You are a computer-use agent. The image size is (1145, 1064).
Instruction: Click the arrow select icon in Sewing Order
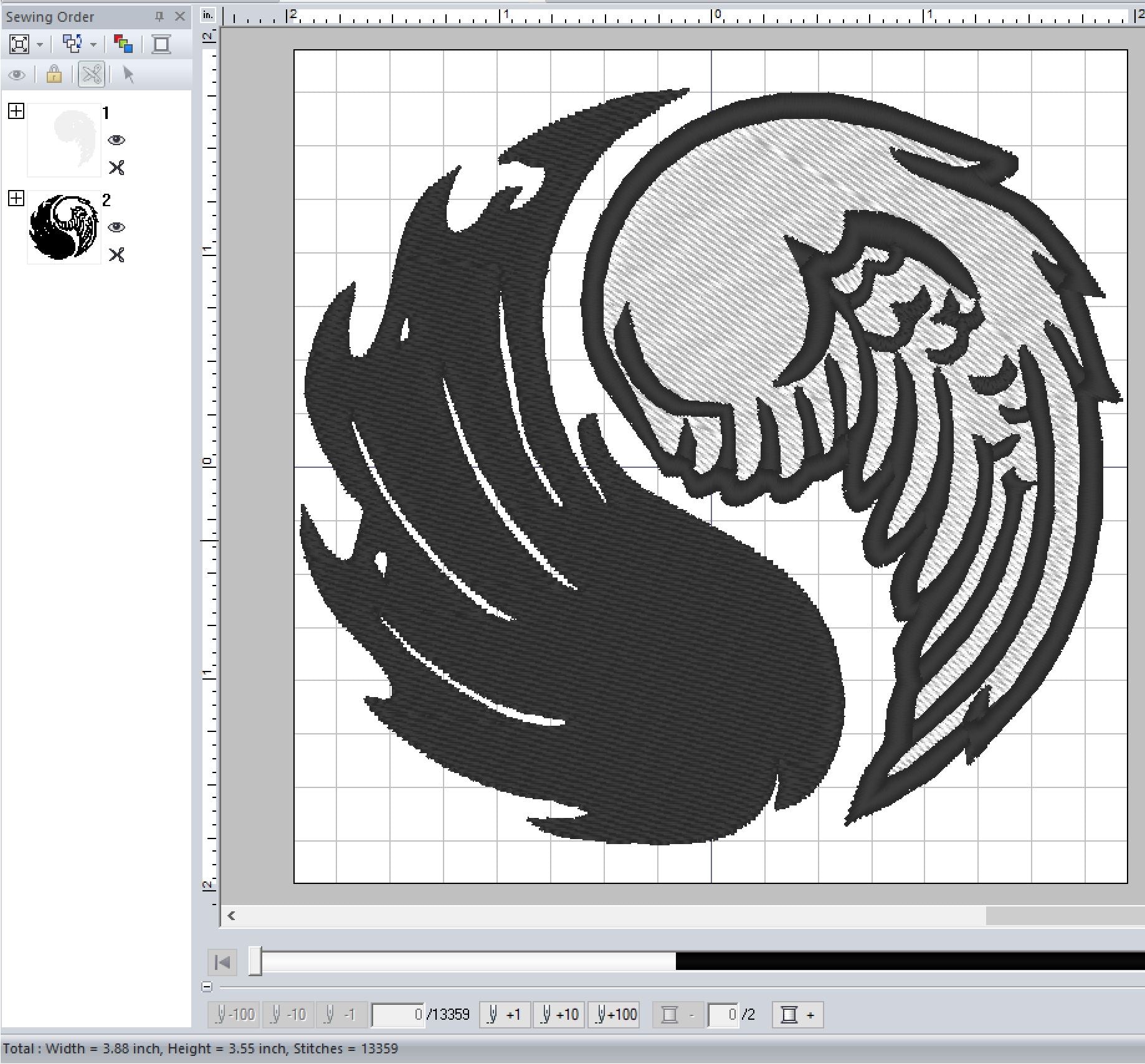[128, 75]
